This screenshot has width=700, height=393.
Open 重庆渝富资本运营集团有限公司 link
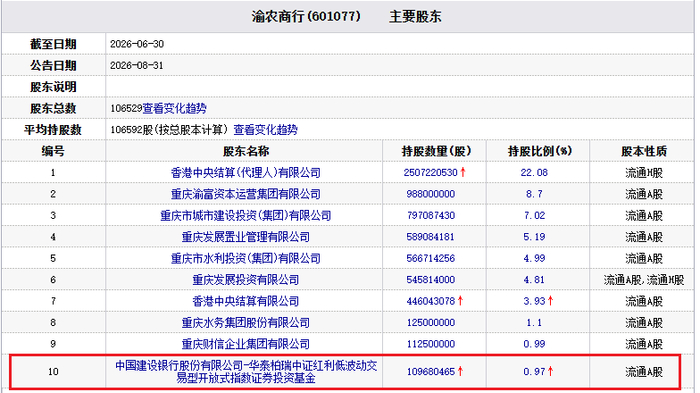tap(246, 194)
